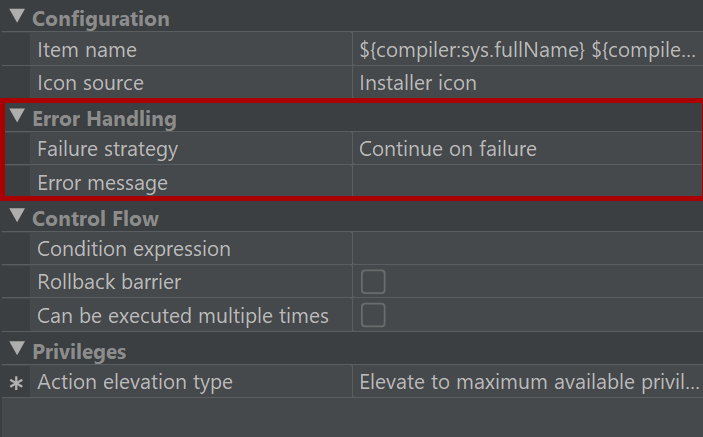Open Icon source Installer icon dropdown

coord(528,83)
